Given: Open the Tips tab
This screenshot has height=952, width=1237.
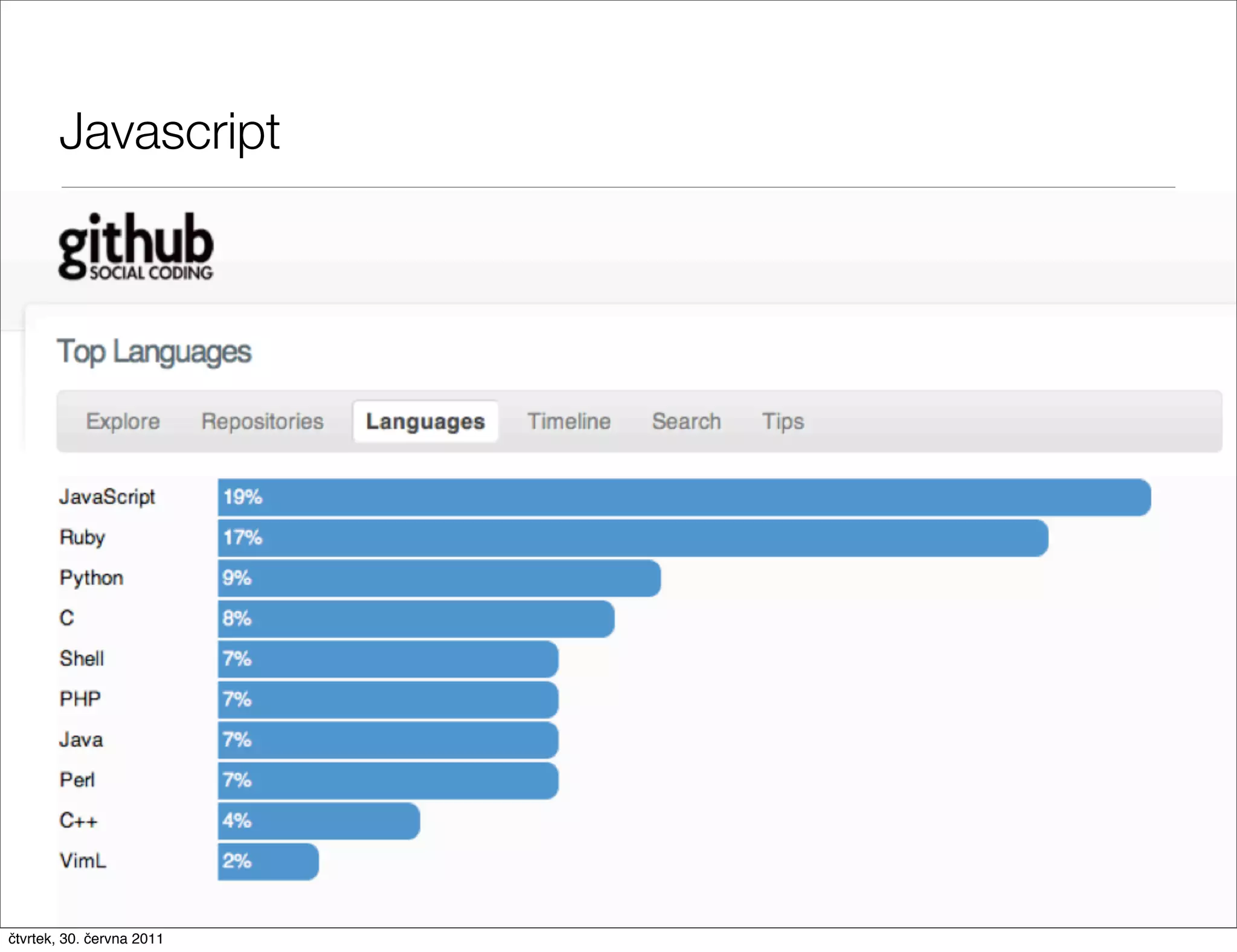Looking at the screenshot, I should pos(783,421).
